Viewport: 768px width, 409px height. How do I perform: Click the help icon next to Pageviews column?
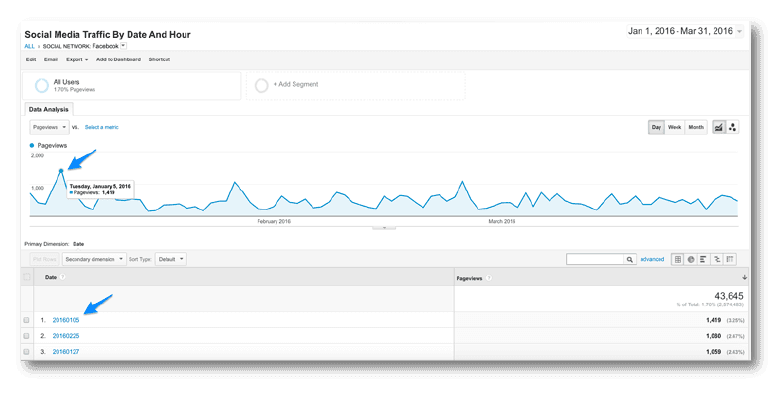tap(489, 278)
